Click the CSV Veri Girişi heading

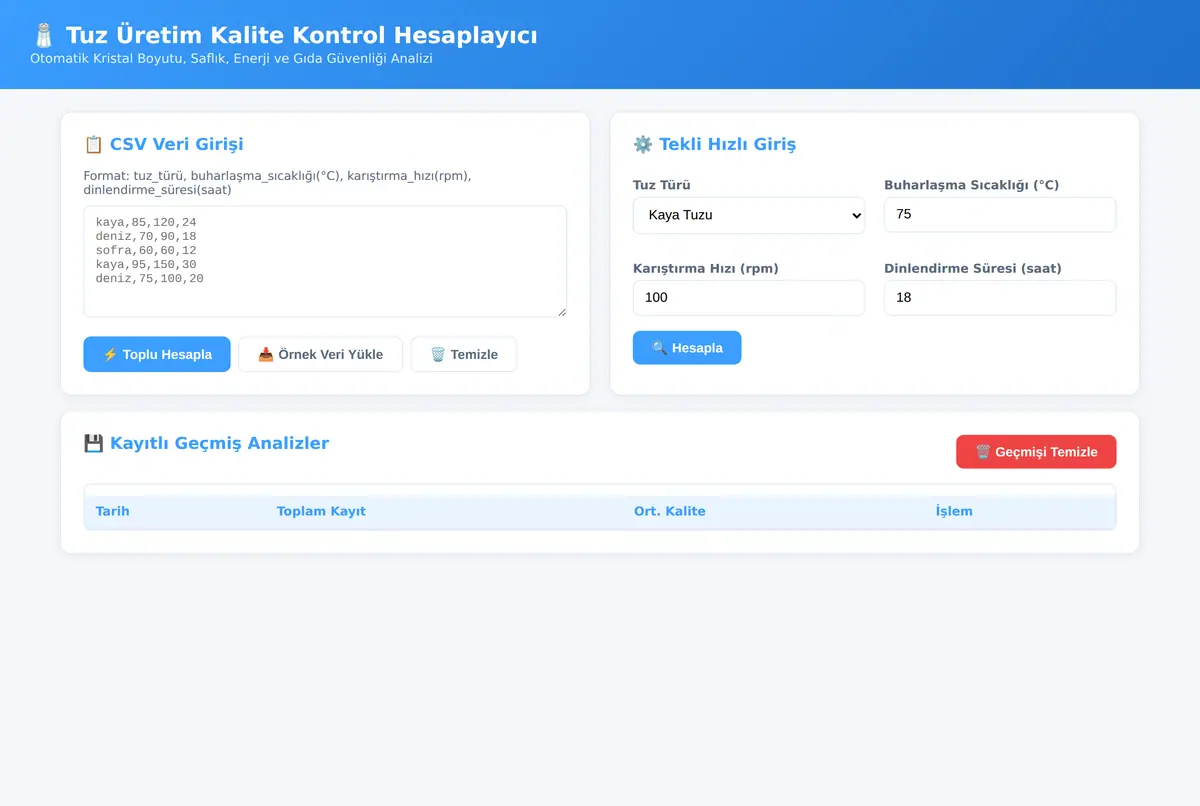pyautogui.click(x=177, y=144)
